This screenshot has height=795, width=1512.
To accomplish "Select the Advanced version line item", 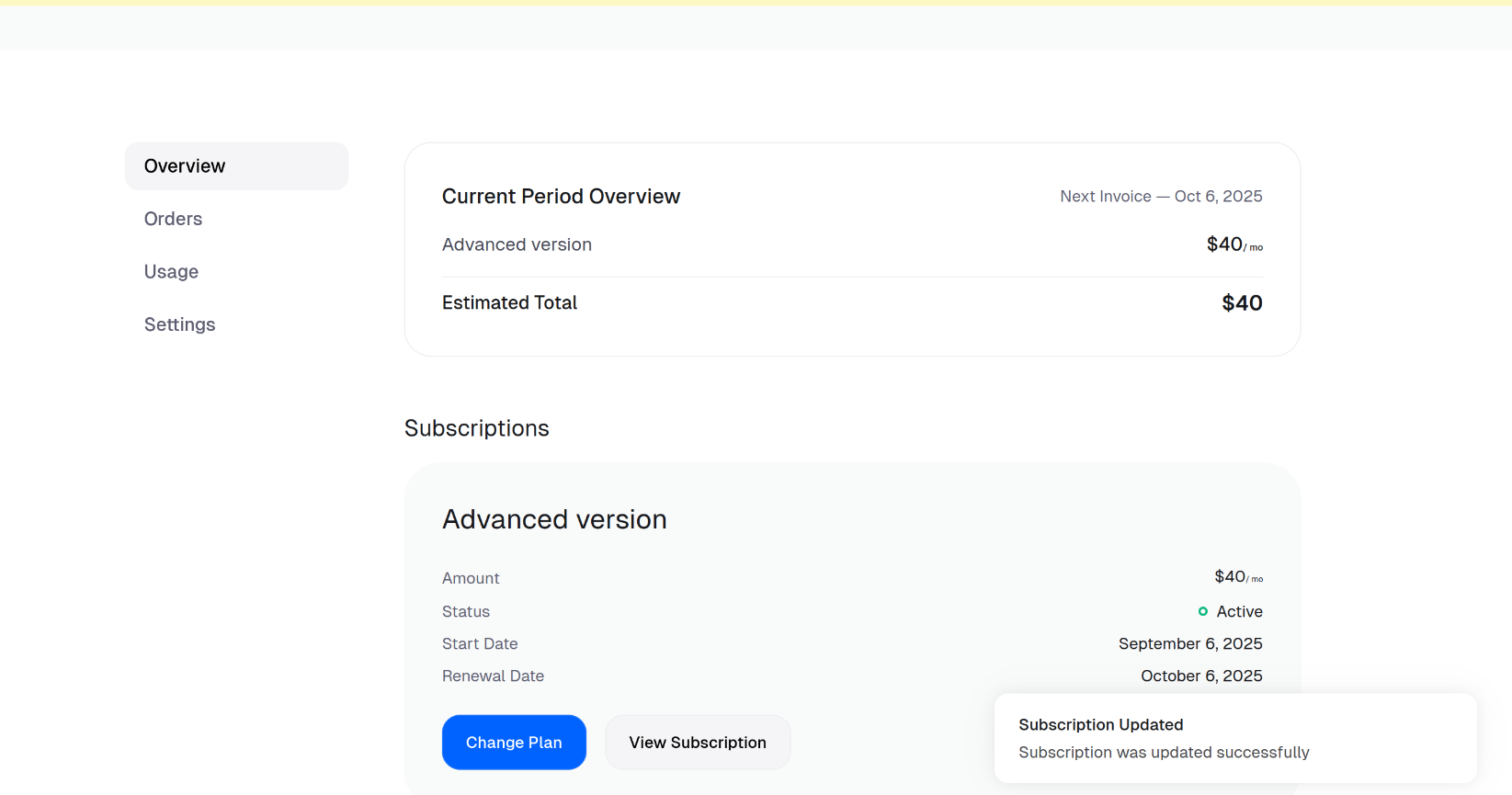I will 517,245.
